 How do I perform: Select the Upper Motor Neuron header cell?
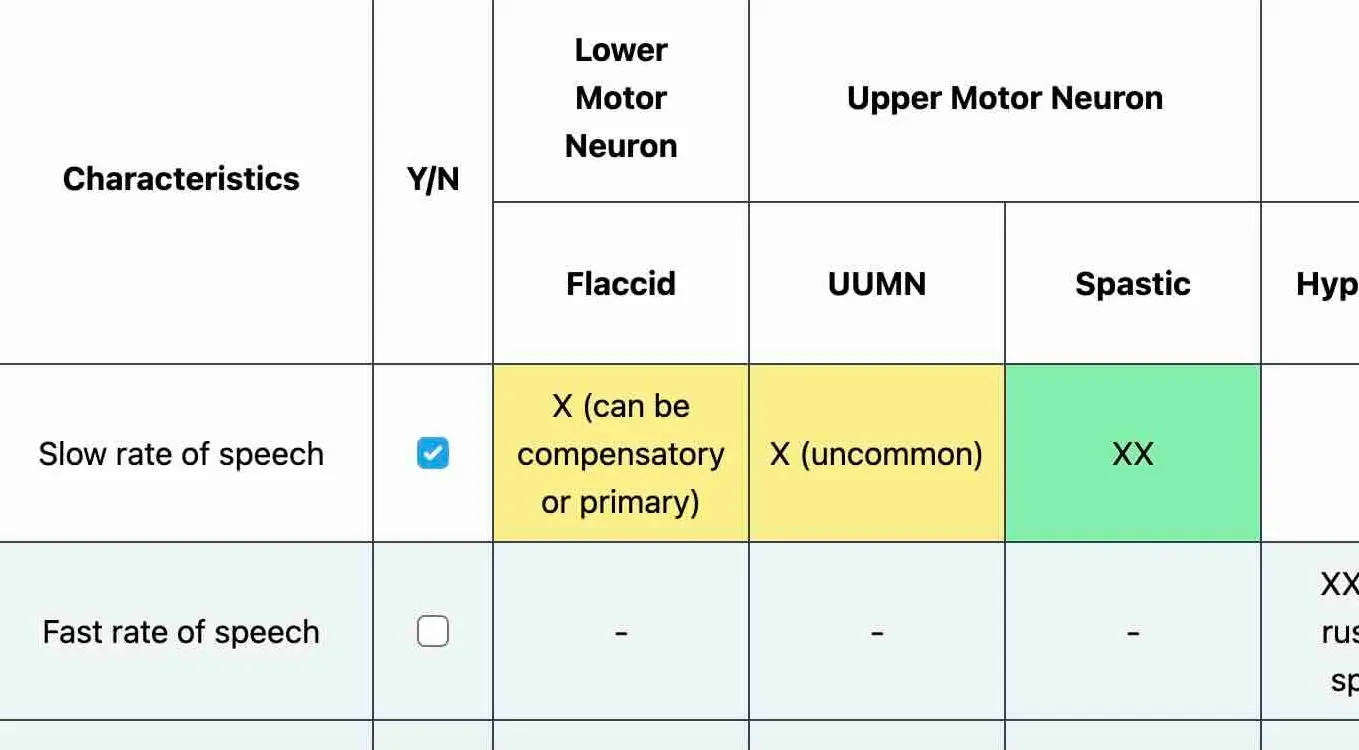click(1005, 98)
